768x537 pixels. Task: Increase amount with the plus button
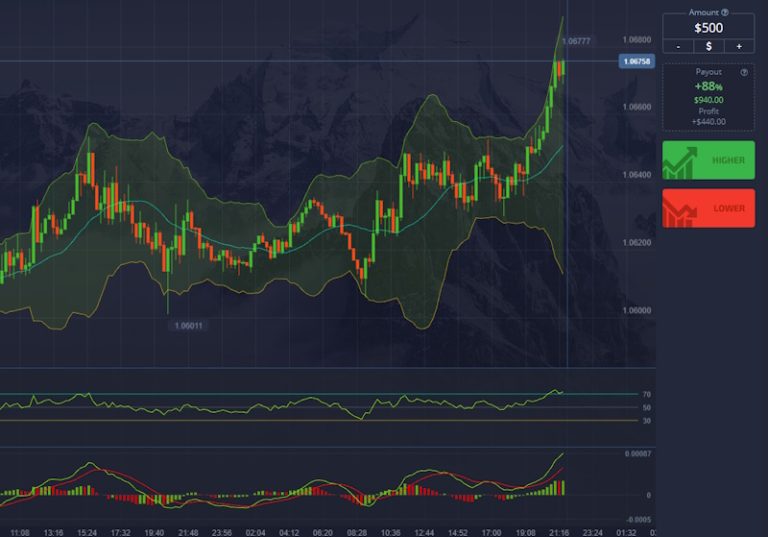coord(739,47)
